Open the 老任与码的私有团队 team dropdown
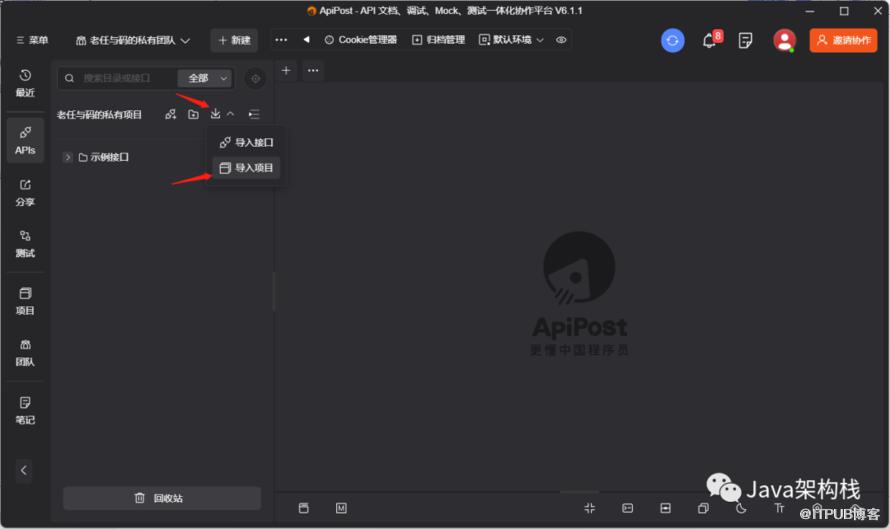The width and height of the screenshot is (890, 529). [x=133, y=40]
